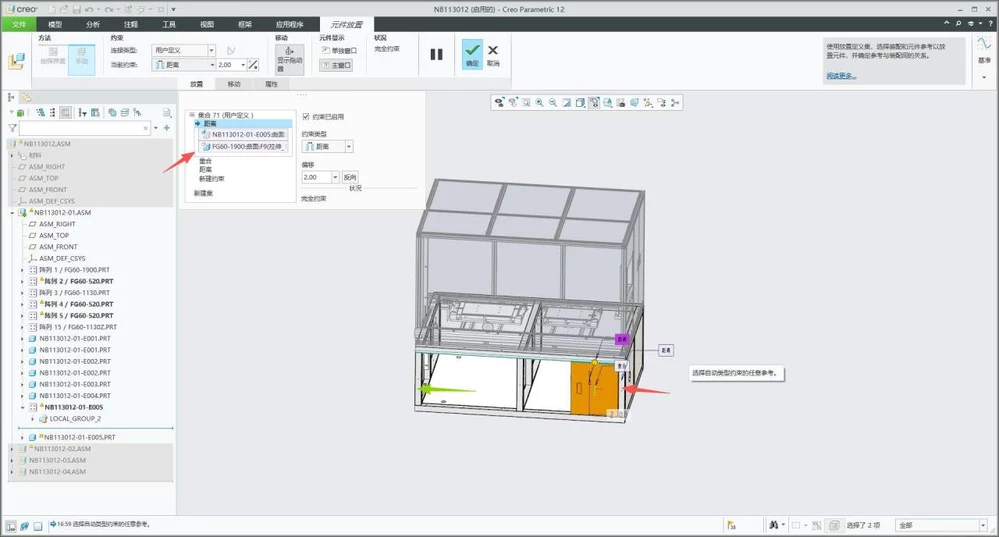Toggle the spin center icon in graphics toolbar
The image size is (999, 537).
coord(675,103)
